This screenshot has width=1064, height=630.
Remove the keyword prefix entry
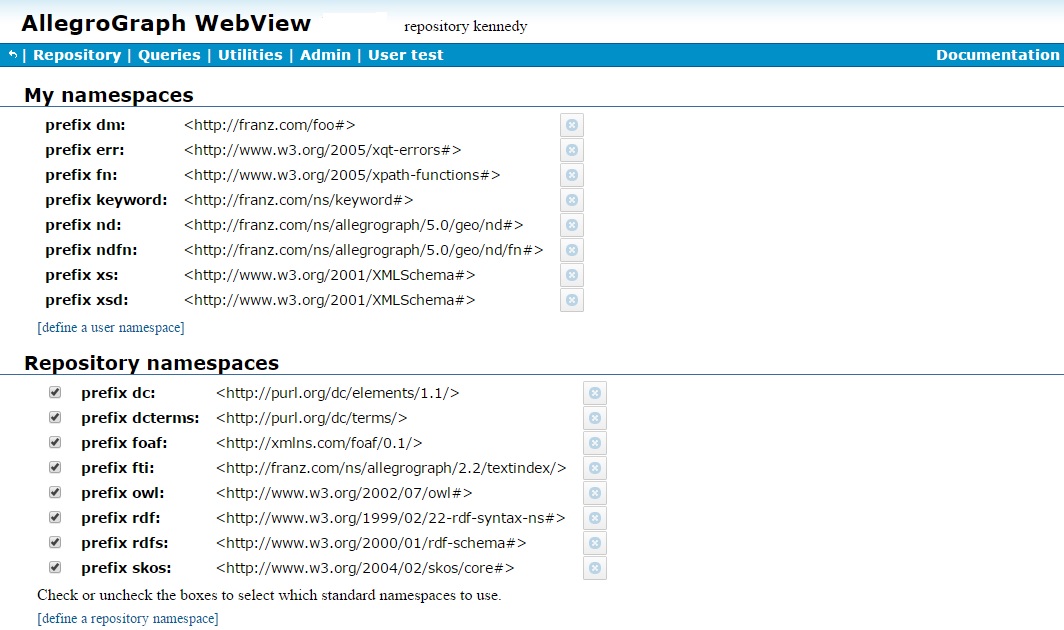[571, 200]
